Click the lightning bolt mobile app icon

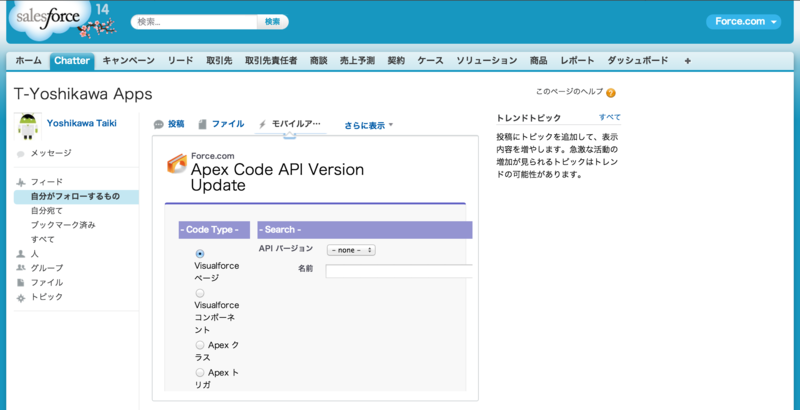point(262,124)
